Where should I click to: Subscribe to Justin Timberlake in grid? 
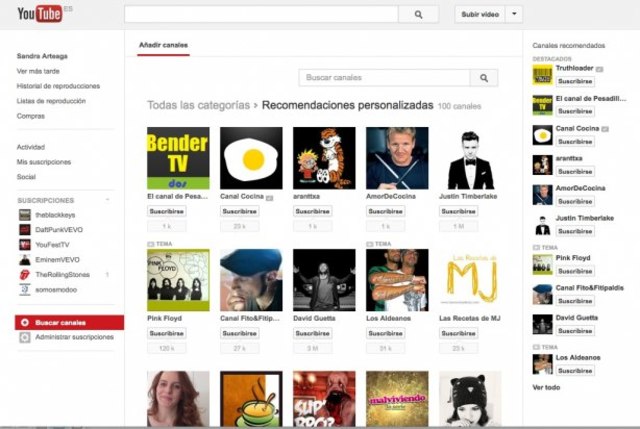(458, 211)
